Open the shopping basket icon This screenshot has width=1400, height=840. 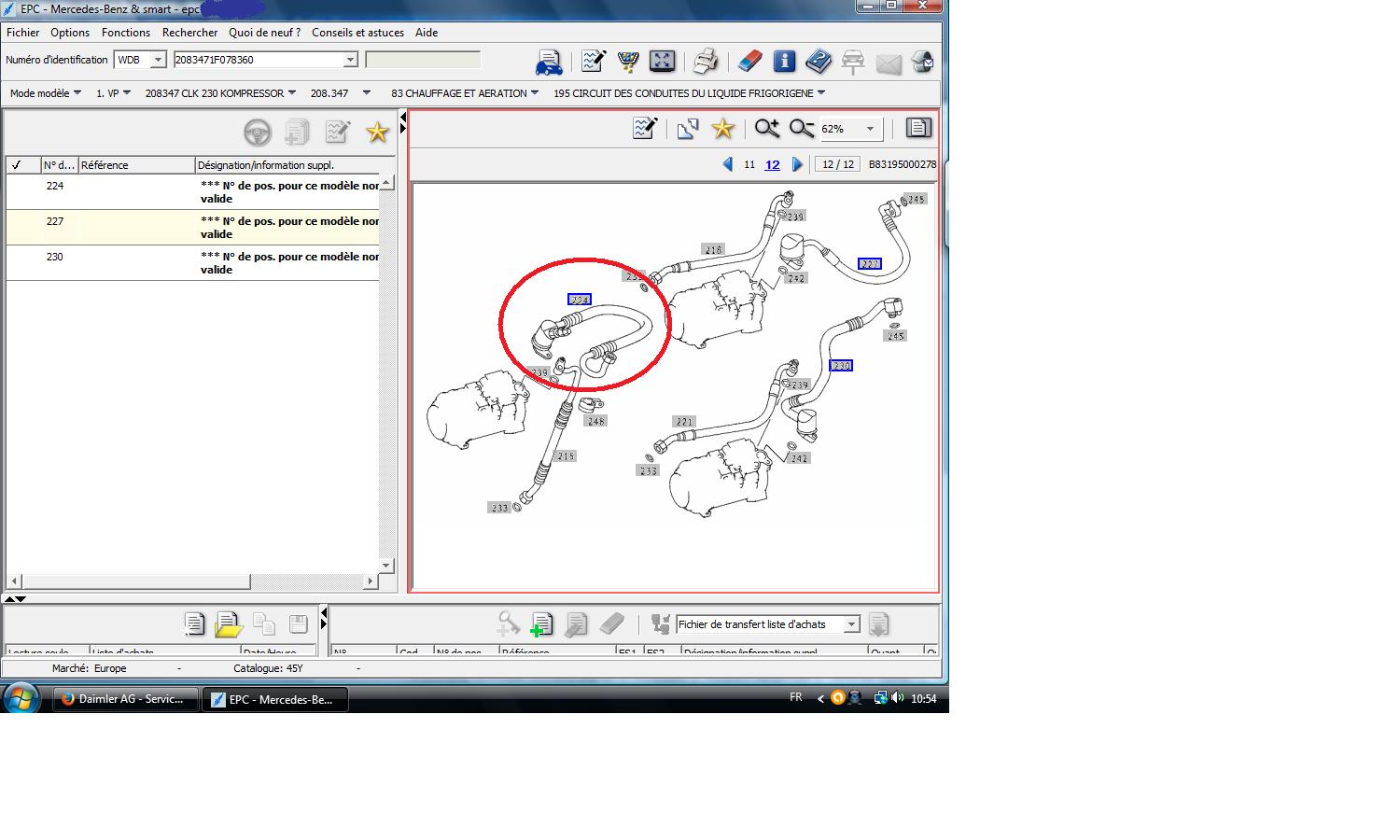click(x=627, y=62)
